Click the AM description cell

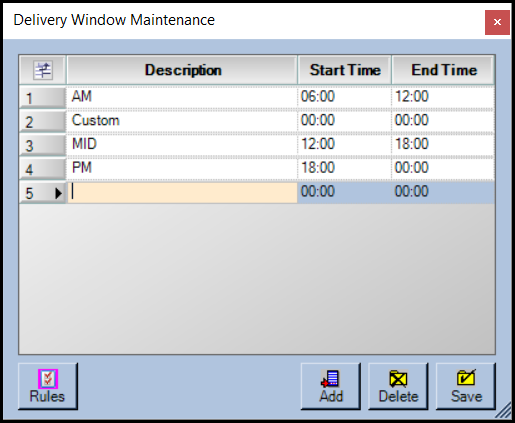182,97
